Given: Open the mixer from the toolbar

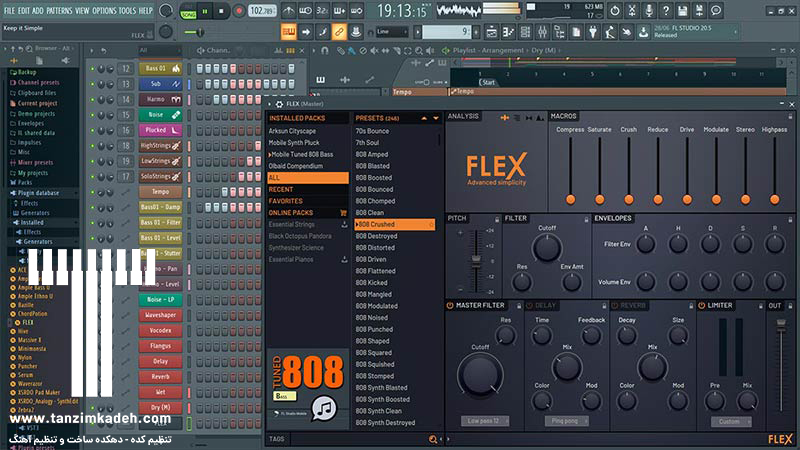Looking at the screenshot, I should (542, 32).
